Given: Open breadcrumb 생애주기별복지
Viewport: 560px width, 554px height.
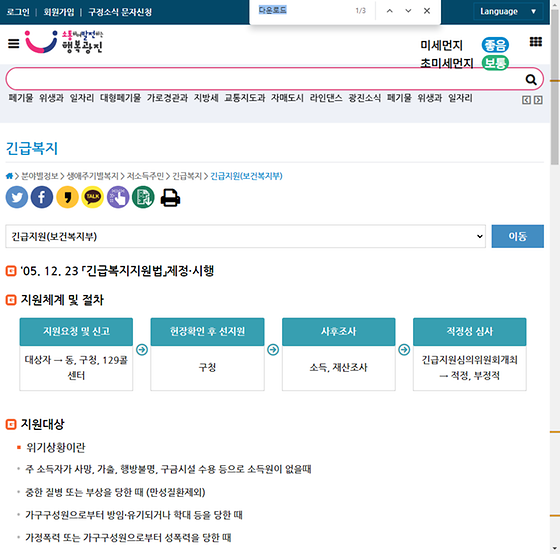Looking at the screenshot, I should pyautogui.click(x=92, y=176).
